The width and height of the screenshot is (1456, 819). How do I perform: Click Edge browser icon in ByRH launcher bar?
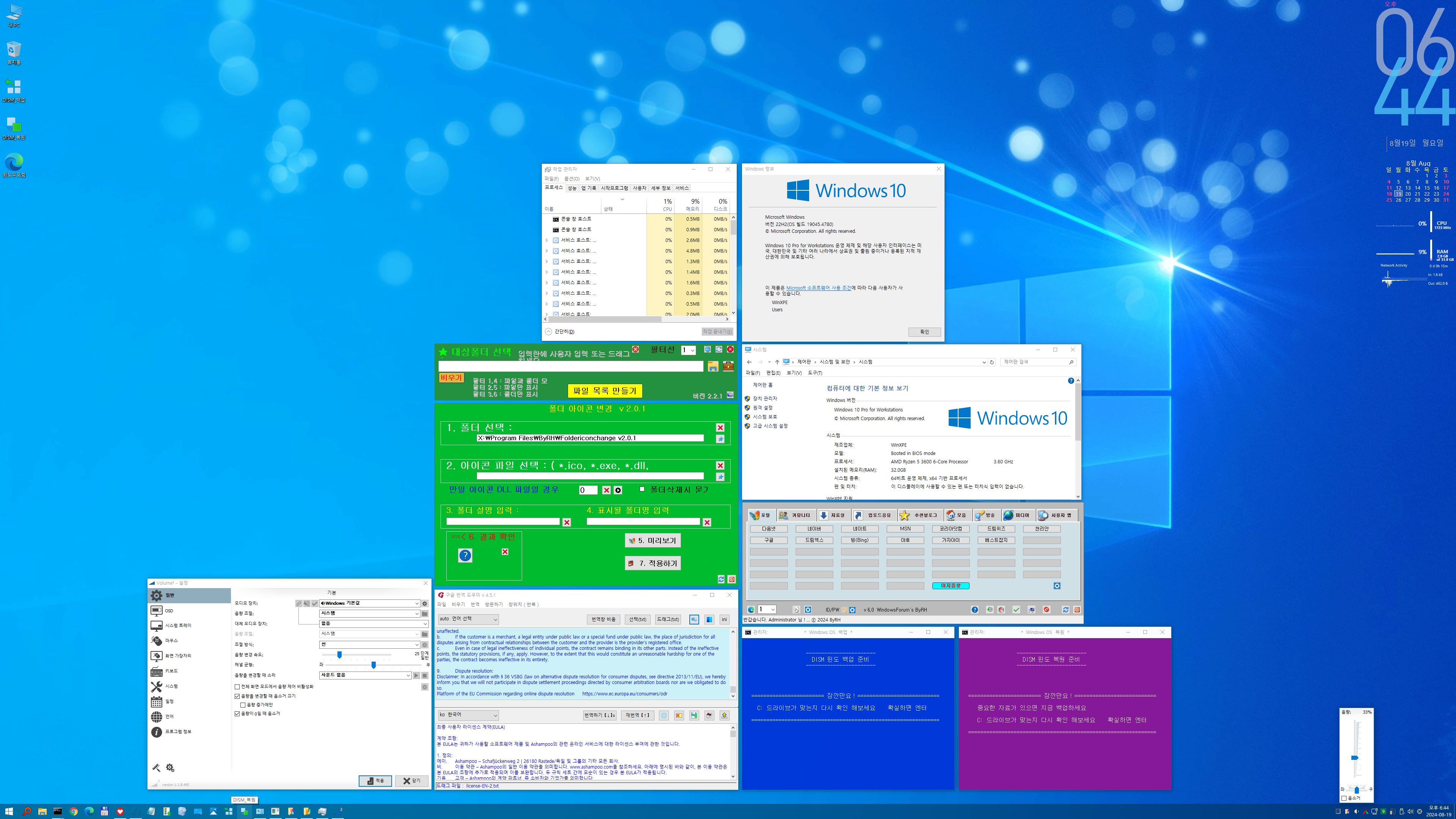coord(751,609)
